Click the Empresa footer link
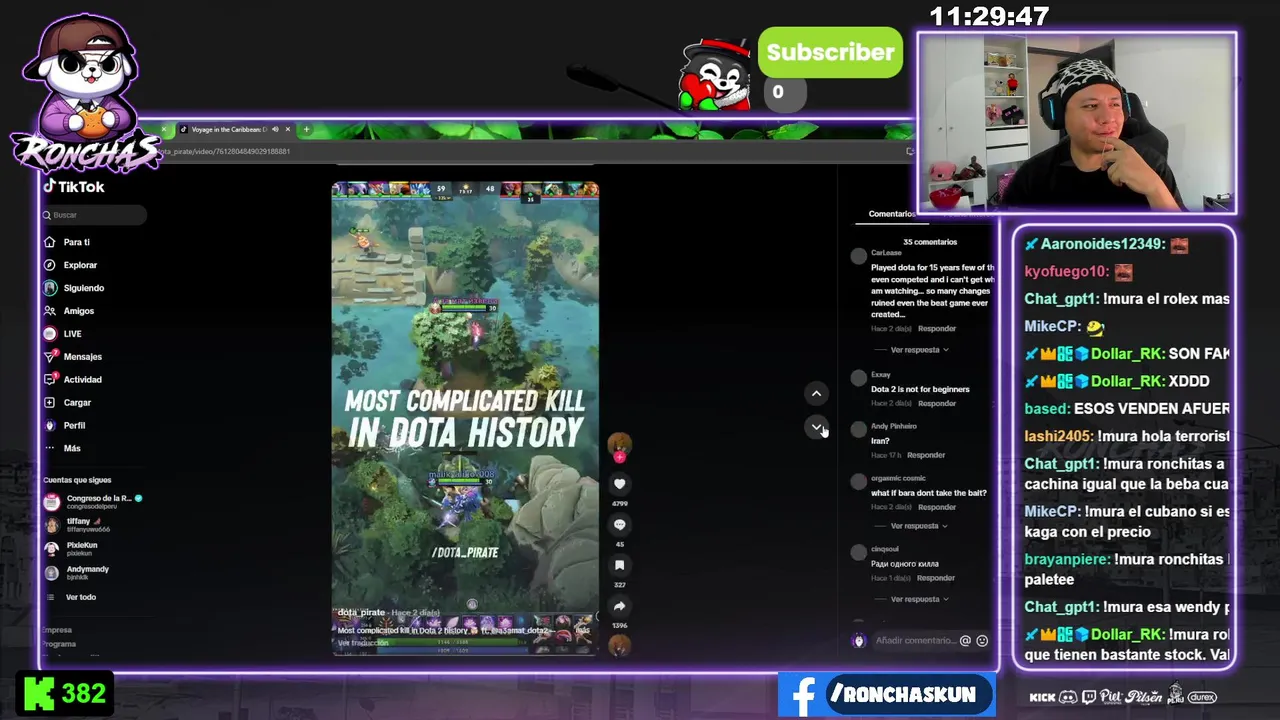This screenshot has height=720, width=1280. (57, 630)
